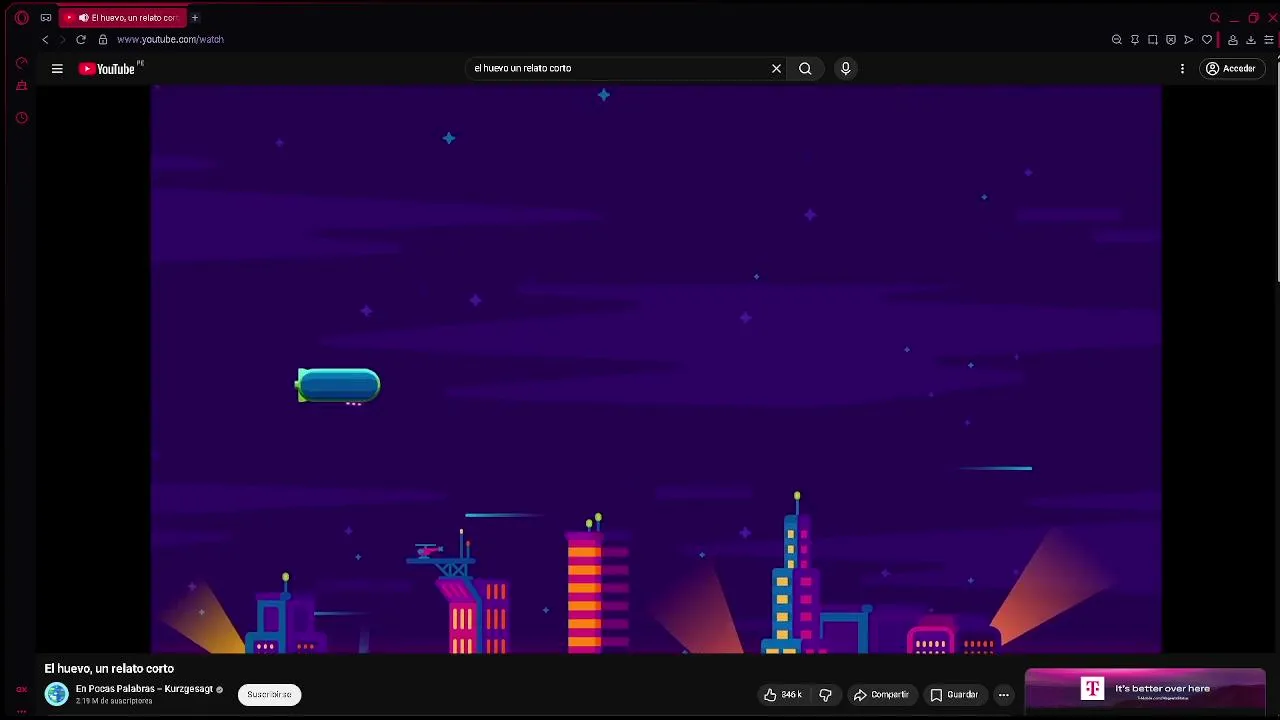Add bookmark with the heart icon
Image resolution: width=1280 pixels, height=720 pixels.
(x=1207, y=40)
